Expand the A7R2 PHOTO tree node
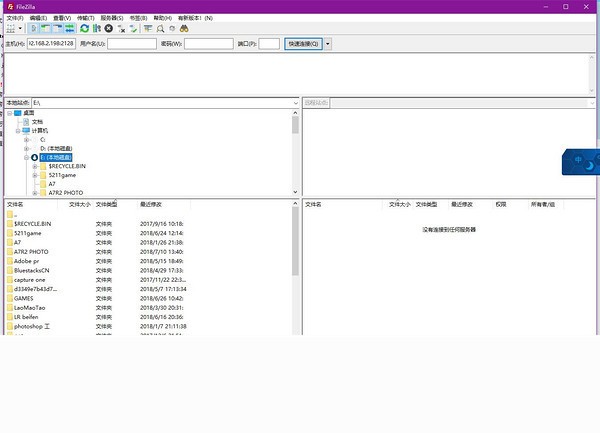The image size is (600, 433). click(35, 193)
